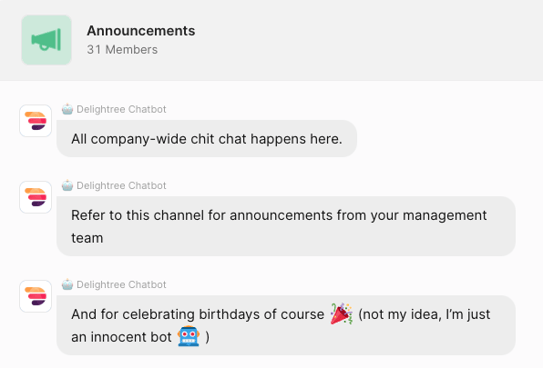Screen dimensions: 543x368
Task: View the 31 Members list
Action: point(122,50)
